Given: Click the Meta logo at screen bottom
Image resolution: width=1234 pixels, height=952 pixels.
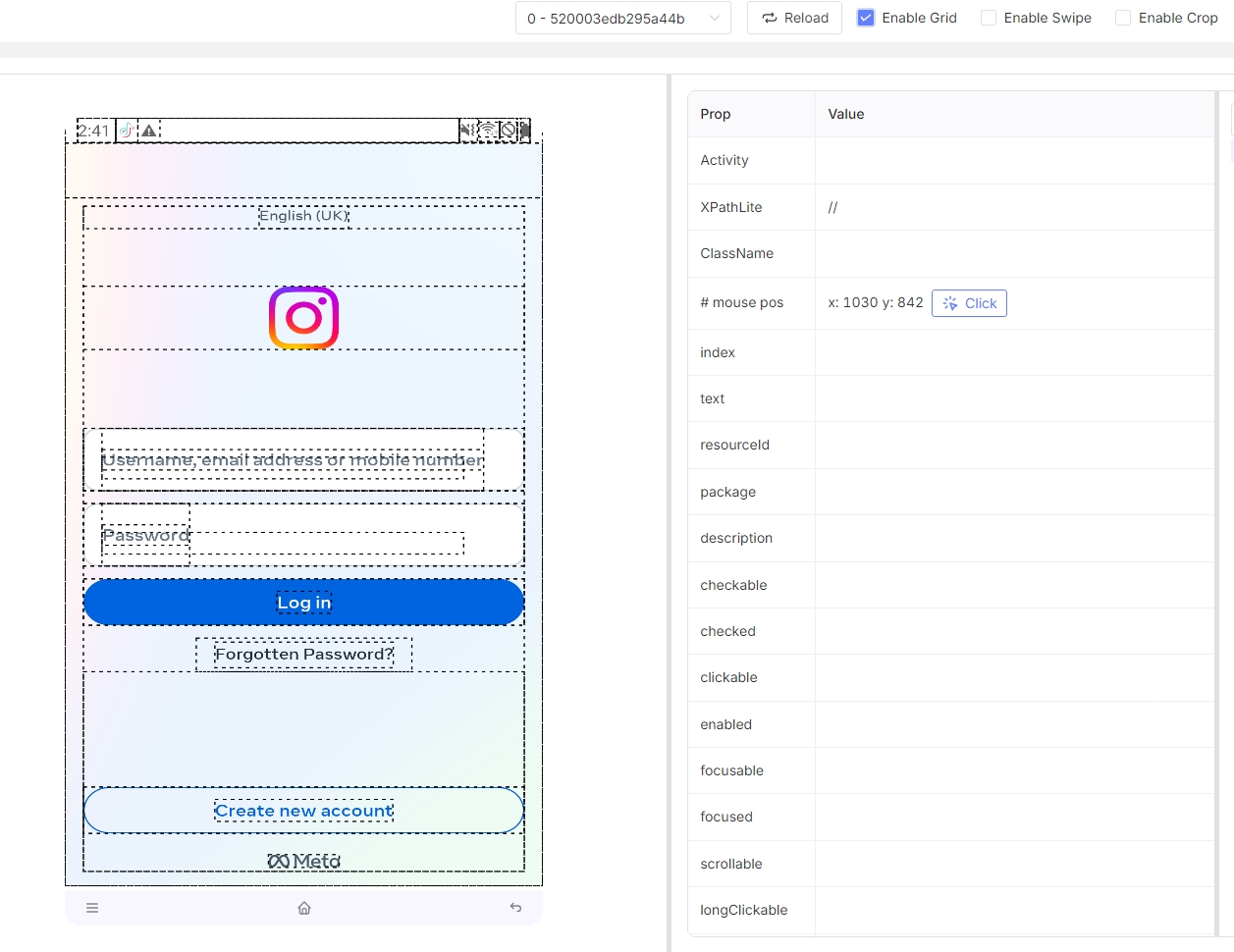Looking at the screenshot, I should tap(304, 861).
